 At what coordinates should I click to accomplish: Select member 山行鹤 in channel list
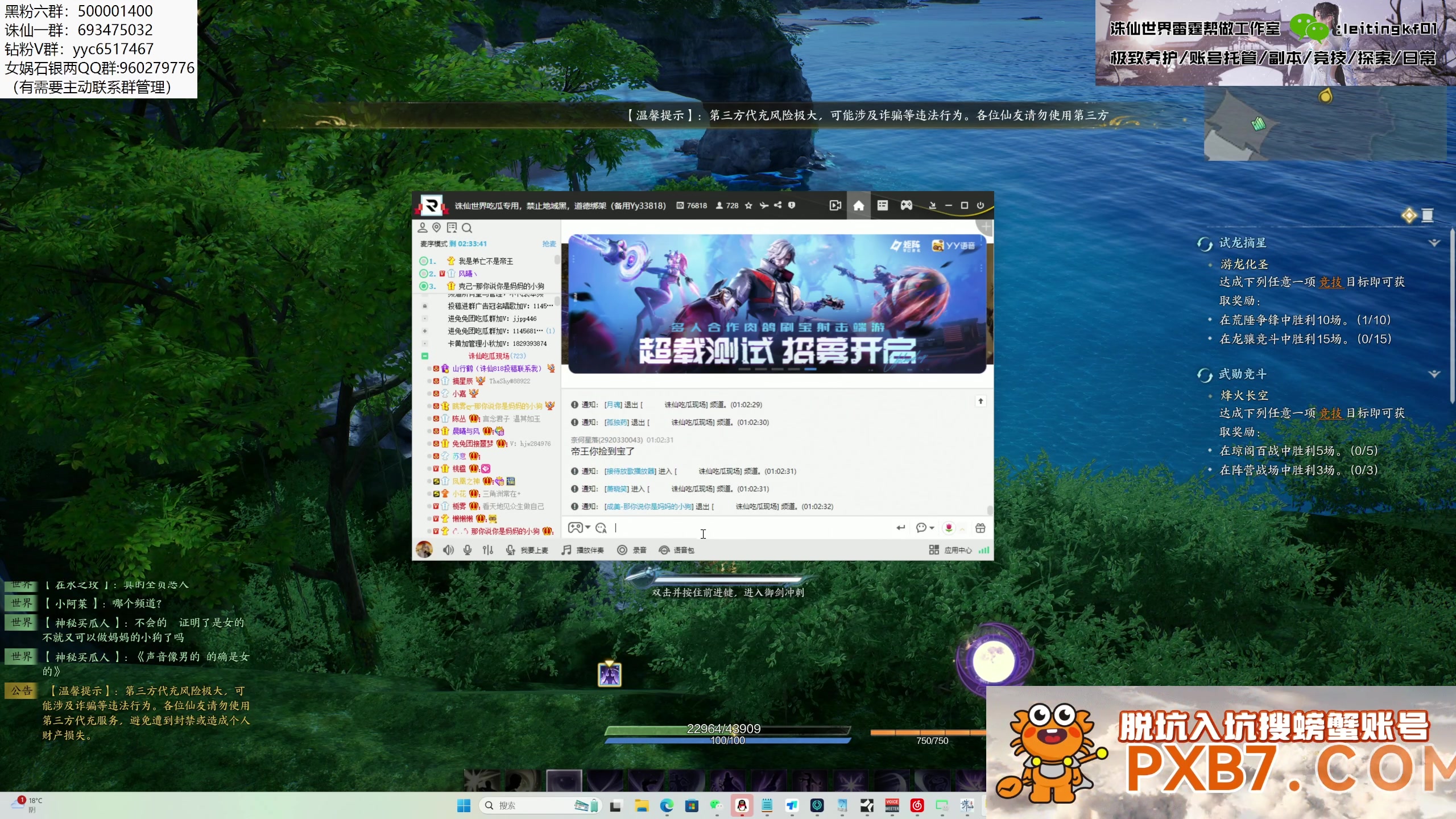496,369
